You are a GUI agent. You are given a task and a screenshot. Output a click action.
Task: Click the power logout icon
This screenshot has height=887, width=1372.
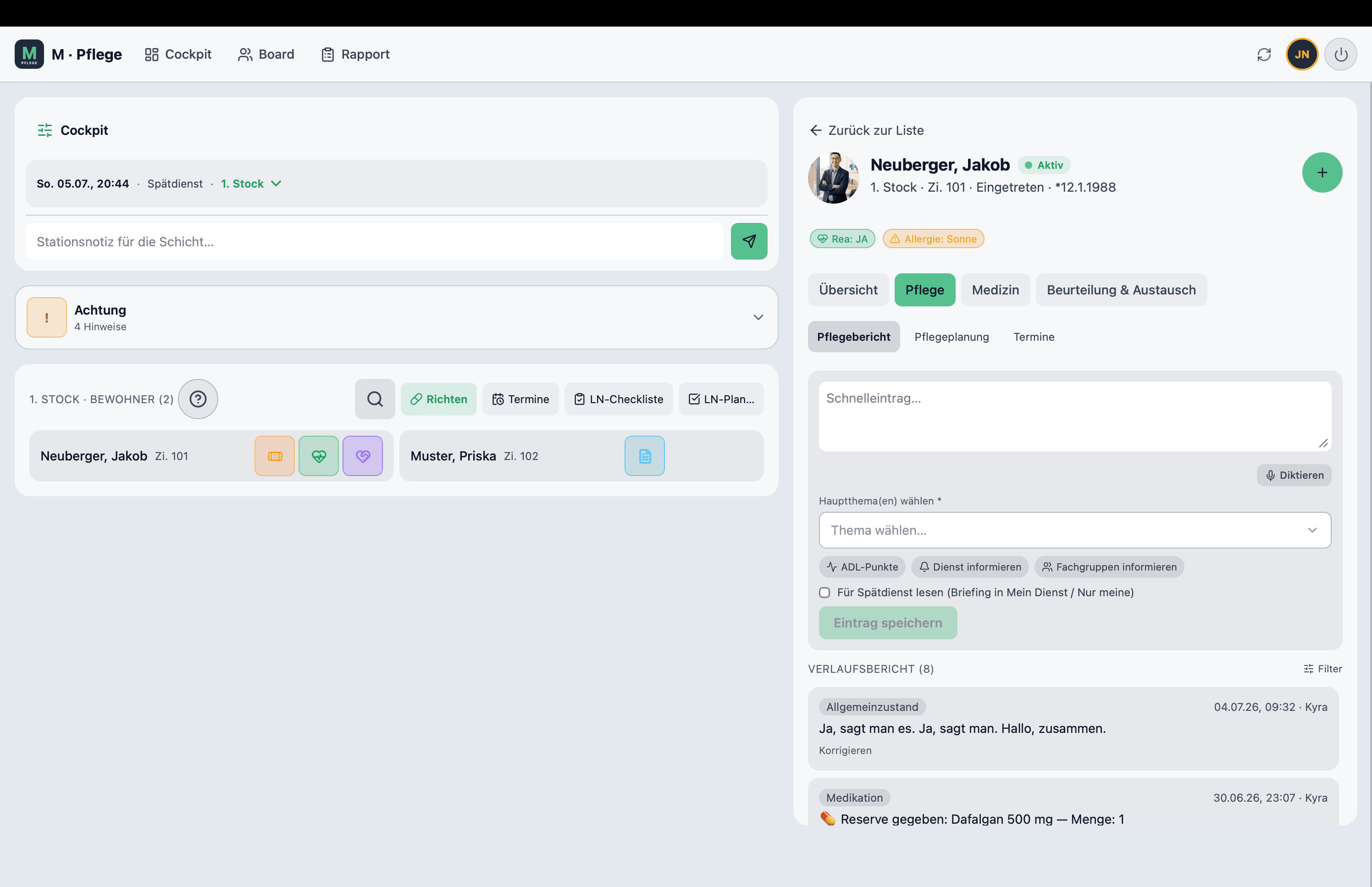pos(1341,54)
